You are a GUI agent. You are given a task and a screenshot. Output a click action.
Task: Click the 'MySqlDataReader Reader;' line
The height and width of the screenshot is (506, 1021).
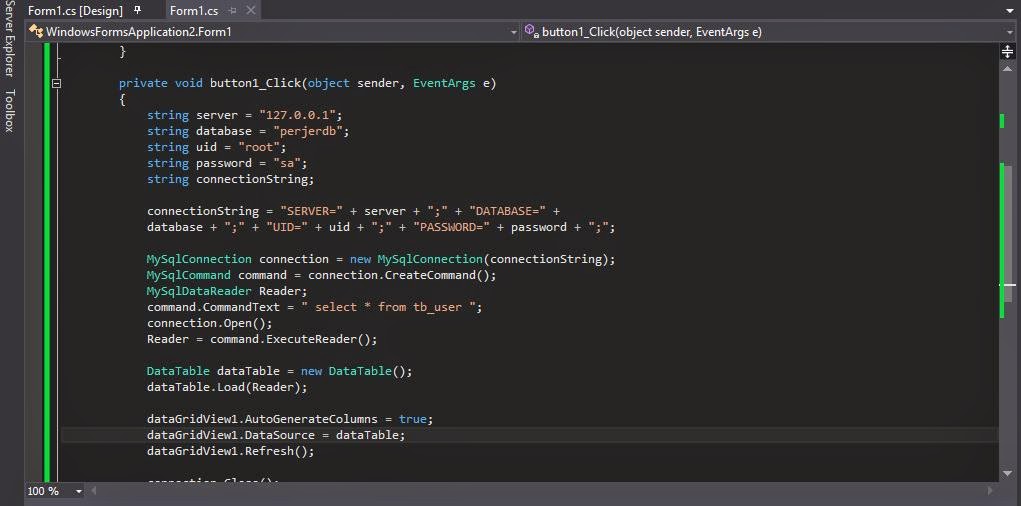(x=227, y=291)
